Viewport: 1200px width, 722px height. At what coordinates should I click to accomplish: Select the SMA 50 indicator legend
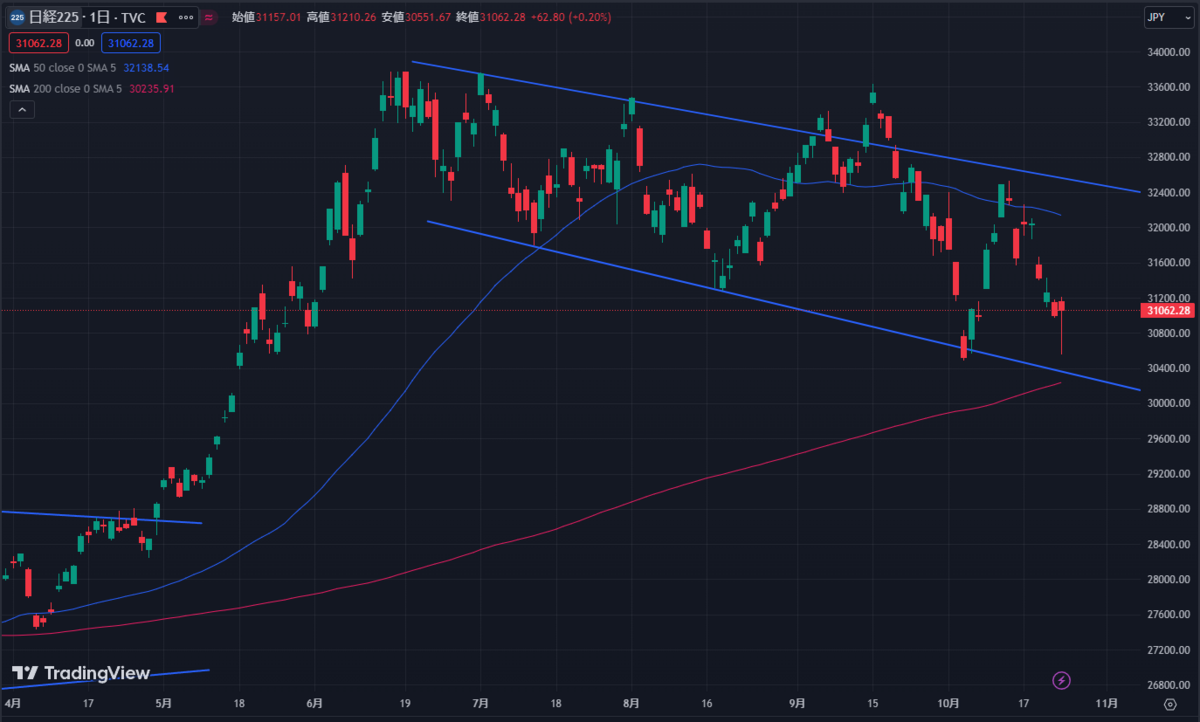click(63, 68)
